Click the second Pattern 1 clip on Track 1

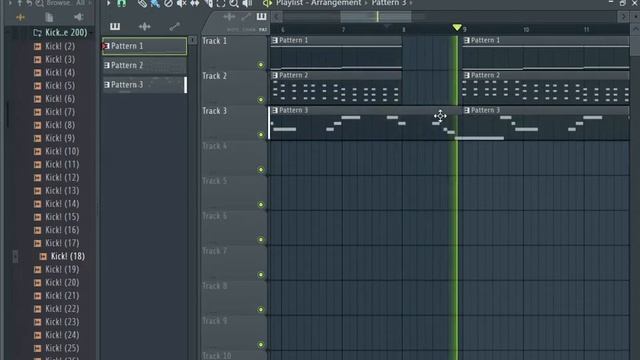tap(546, 53)
